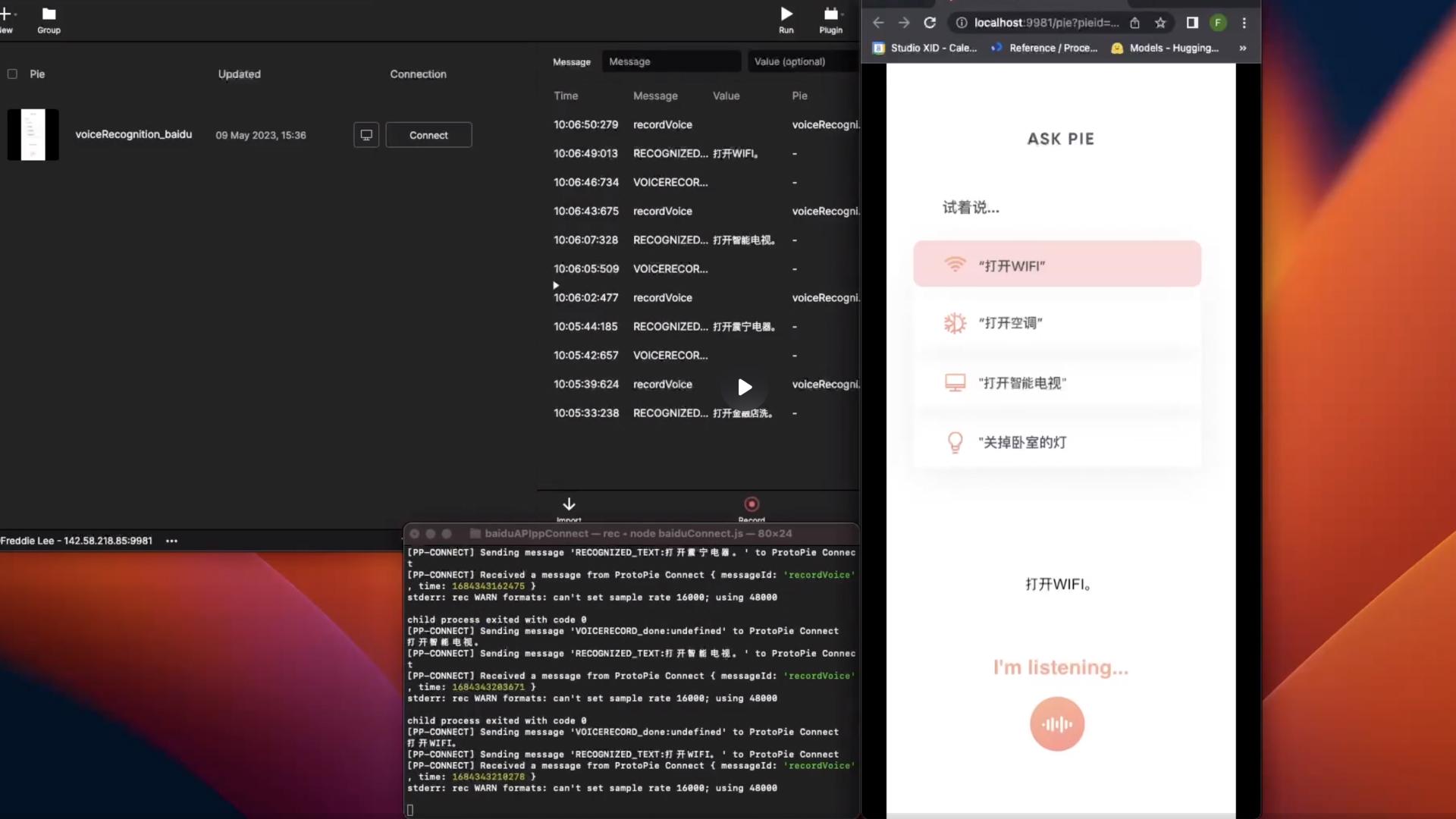Screen dimensions: 1456x819
Task: Click the Run play icon
Action: tap(786, 14)
